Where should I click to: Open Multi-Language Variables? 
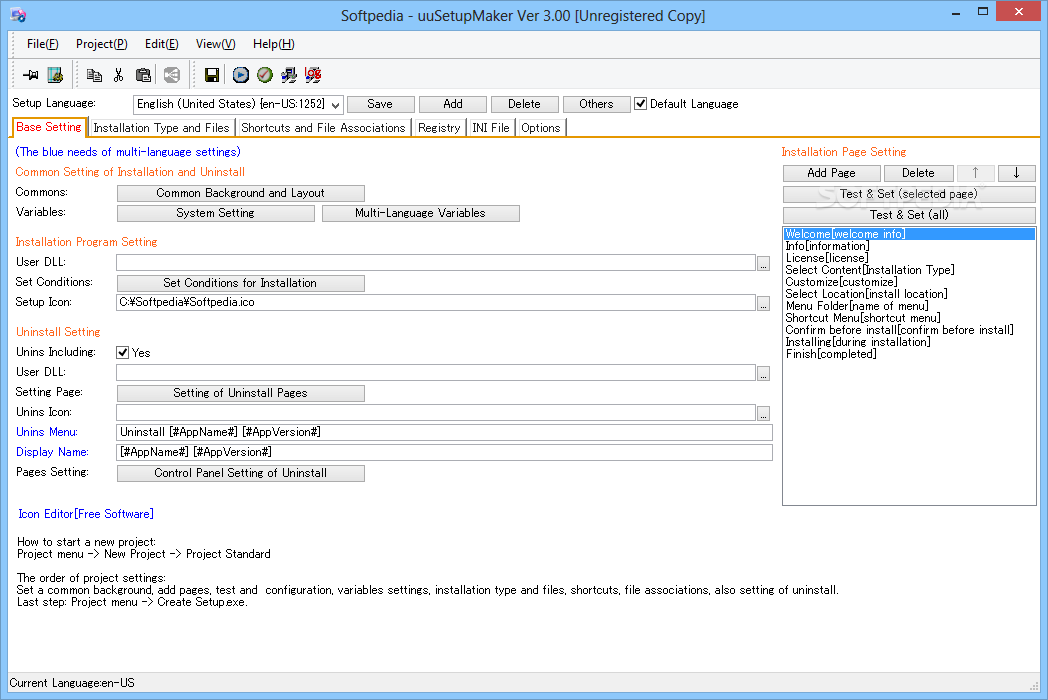(420, 213)
